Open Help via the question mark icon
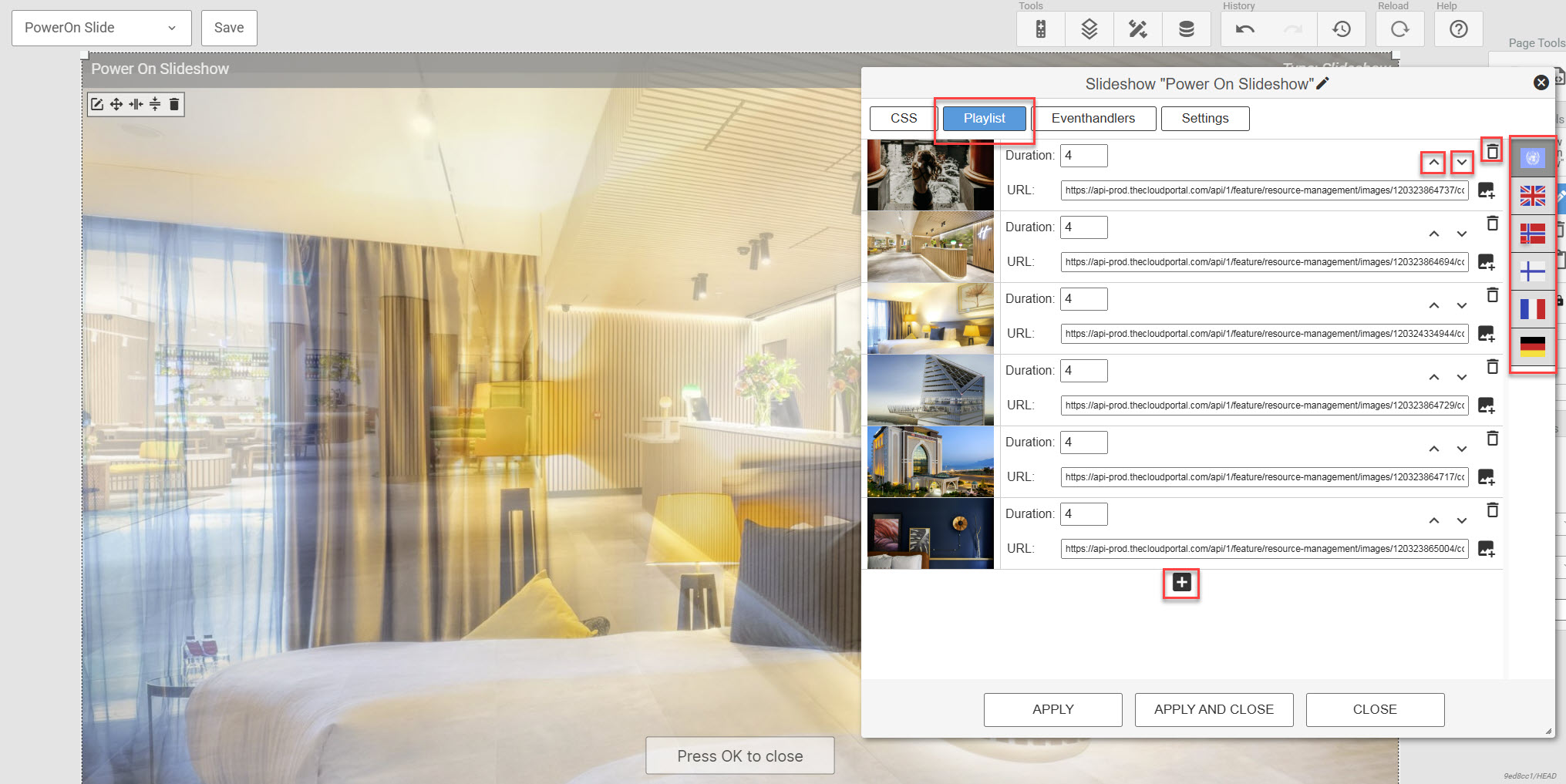Screen dimensions: 1566x784 (x=1459, y=29)
